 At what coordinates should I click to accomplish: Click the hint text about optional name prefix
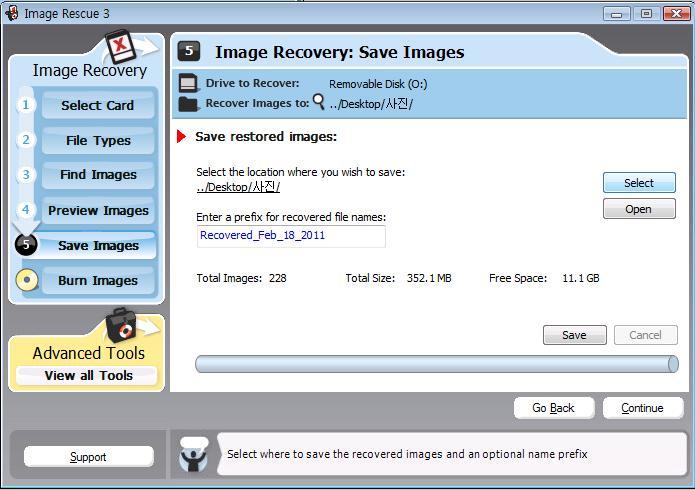point(407,454)
